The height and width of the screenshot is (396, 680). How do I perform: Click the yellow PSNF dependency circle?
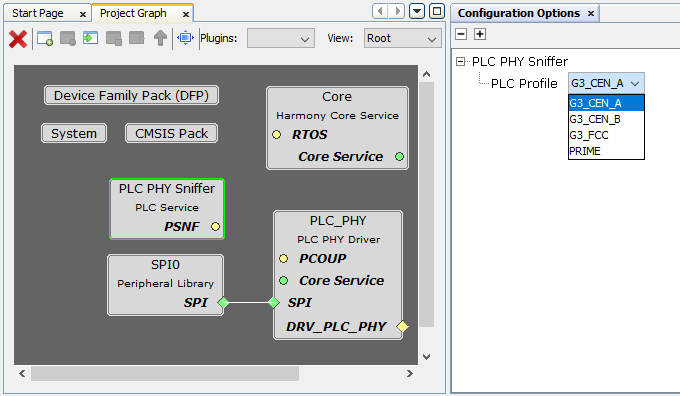pos(216,226)
